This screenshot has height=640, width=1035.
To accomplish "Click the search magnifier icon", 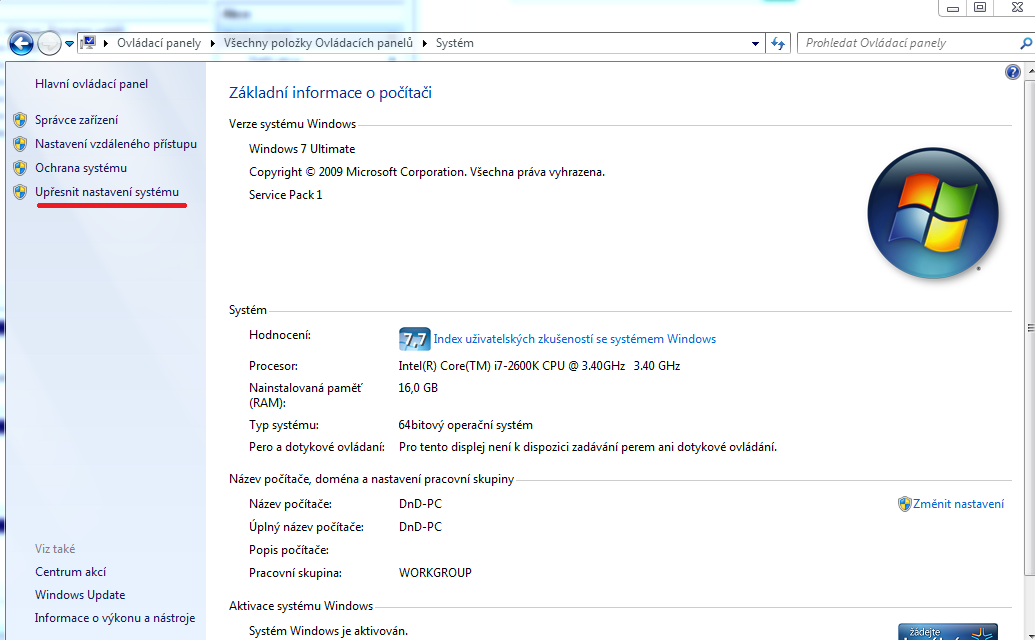I will point(1026,44).
